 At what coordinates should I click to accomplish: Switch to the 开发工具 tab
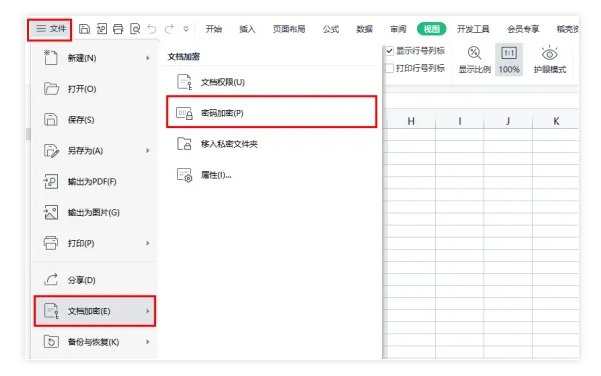[x=473, y=29]
